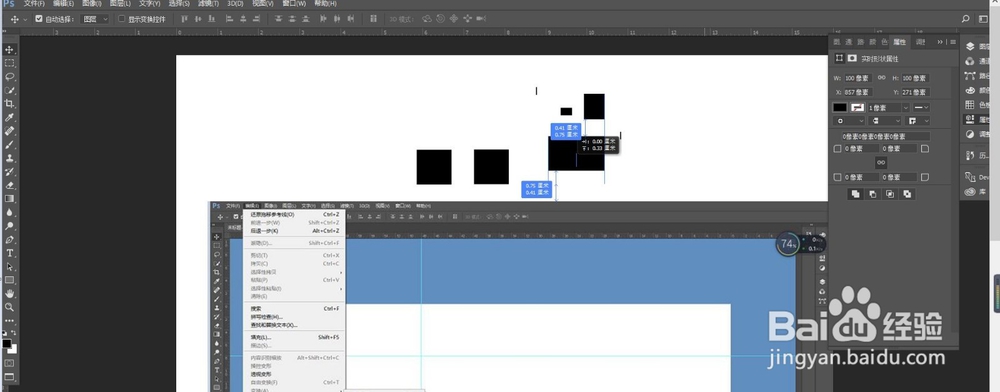The height and width of the screenshot is (392, 1000).
Task: Click the X position field showing 857
Action: [859, 92]
